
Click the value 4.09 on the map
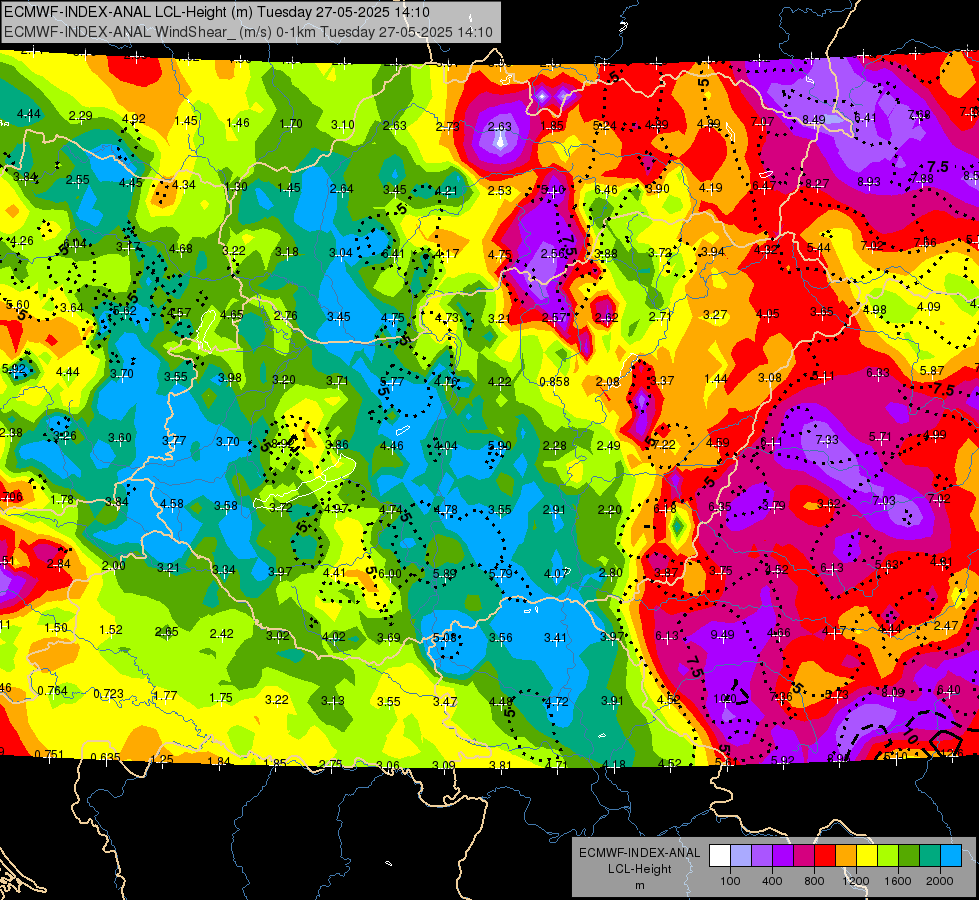click(x=928, y=307)
